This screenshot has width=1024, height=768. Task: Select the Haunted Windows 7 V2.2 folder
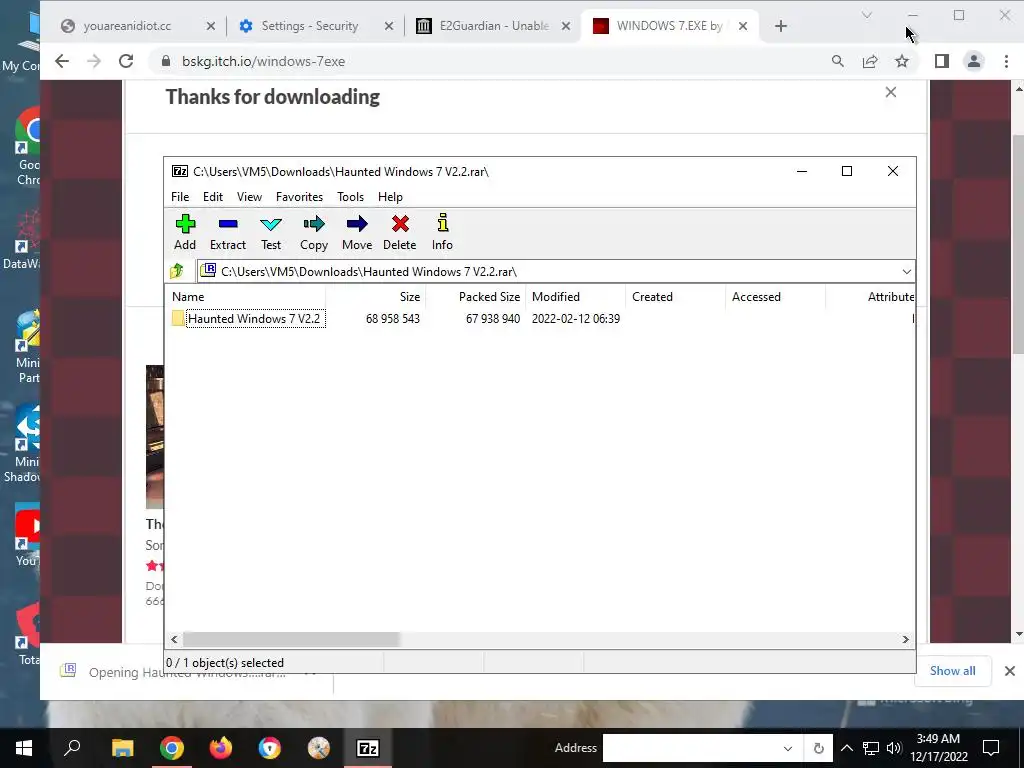(x=254, y=319)
